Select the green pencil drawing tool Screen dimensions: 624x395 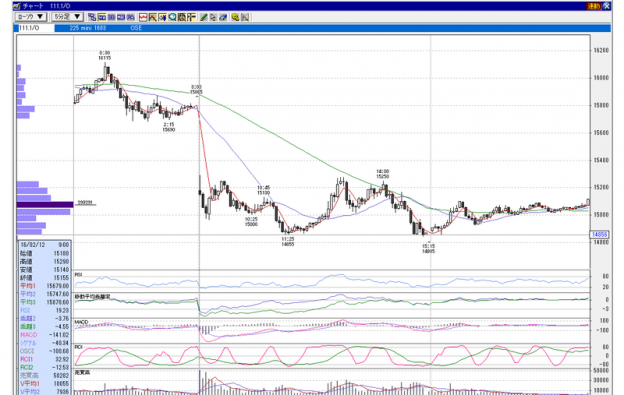[203, 17]
